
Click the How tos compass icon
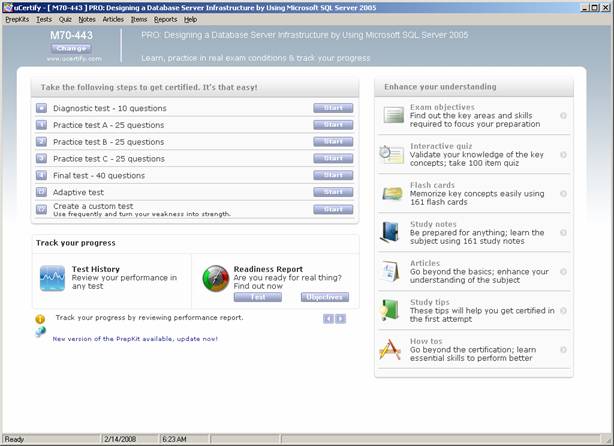[390, 349]
